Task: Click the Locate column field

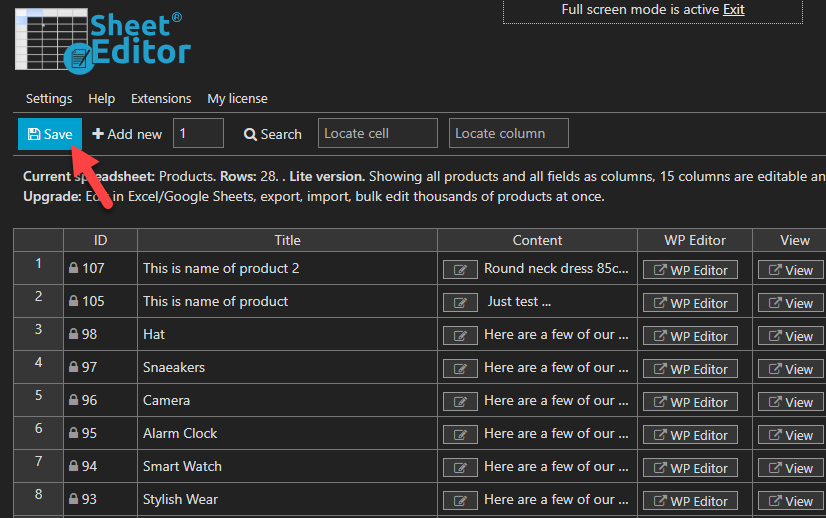Action: pos(508,133)
